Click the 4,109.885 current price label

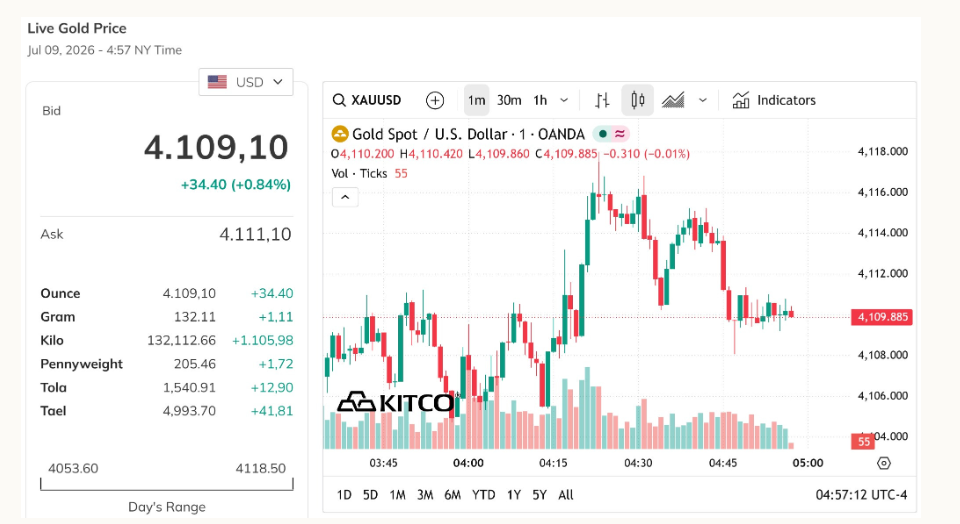[x=882, y=317]
